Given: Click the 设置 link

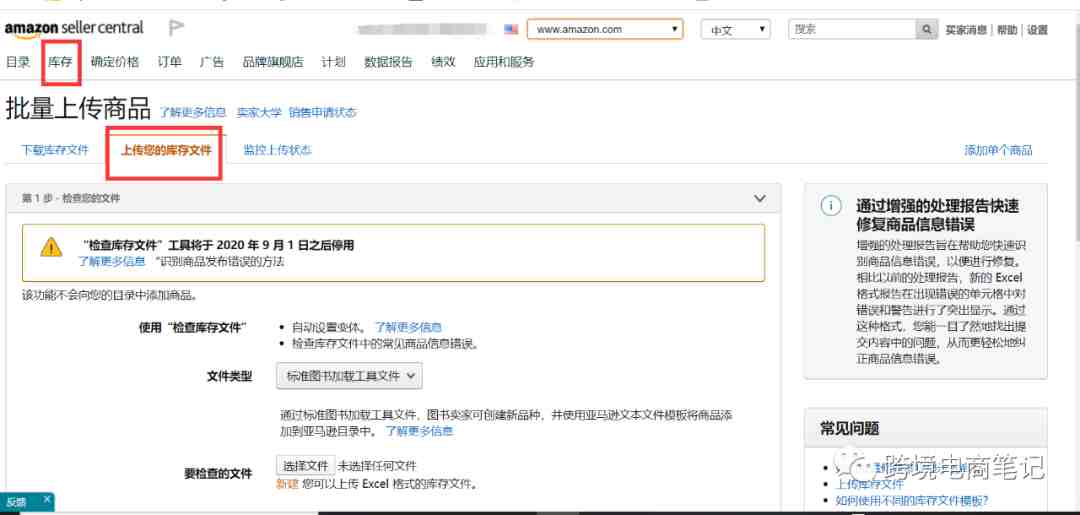Looking at the screenshot, I should point(1037,30).
